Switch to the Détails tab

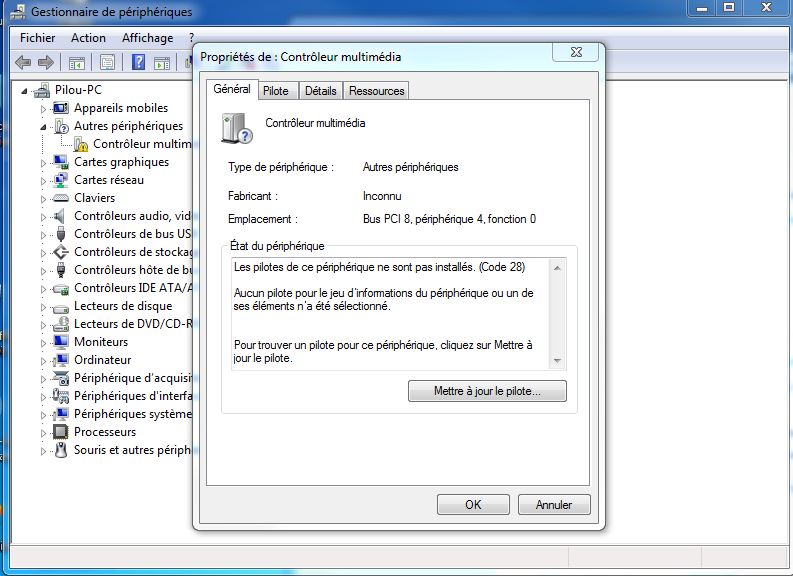click(x=321, y=91)
